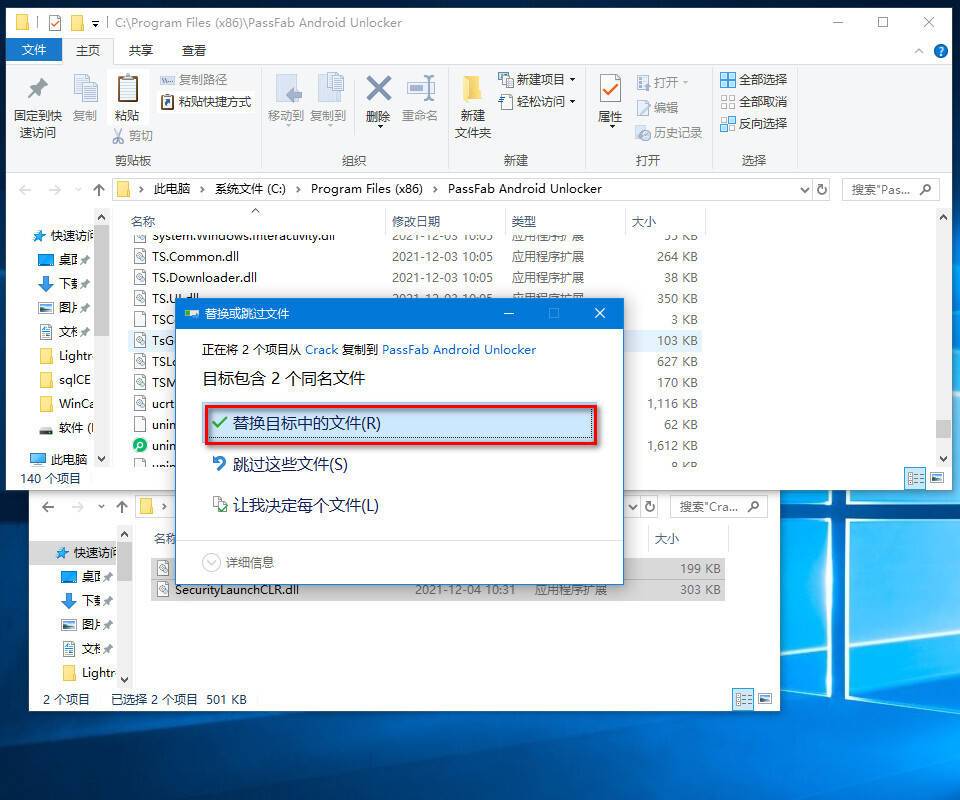Click the 粘贴 paste icon in ribbon
This screenshot has height=800, width=960.
pyautogui.click(x=127, y=92)
